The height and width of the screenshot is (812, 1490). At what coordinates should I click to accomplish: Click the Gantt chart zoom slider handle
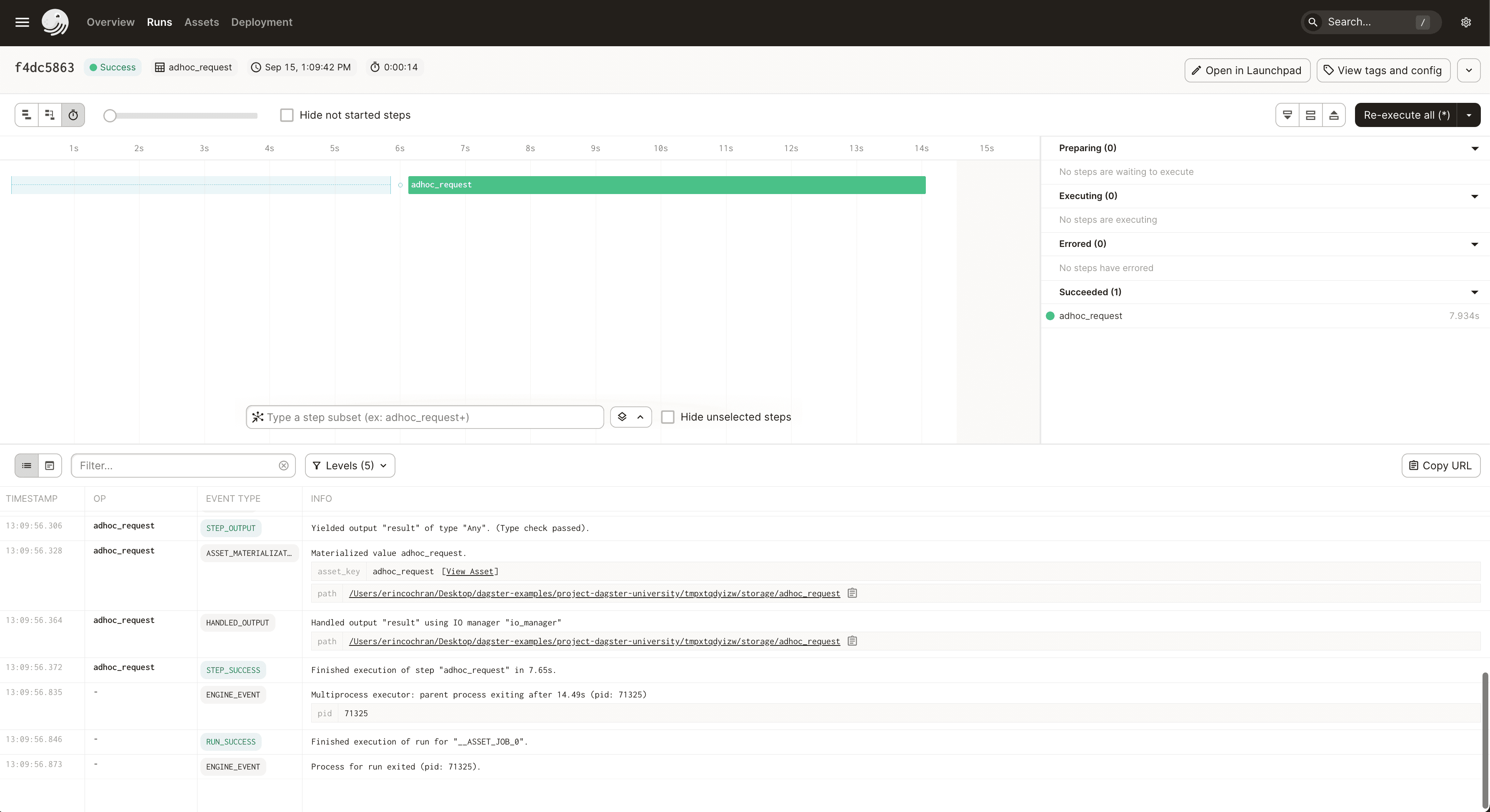(x=110, y=116)
